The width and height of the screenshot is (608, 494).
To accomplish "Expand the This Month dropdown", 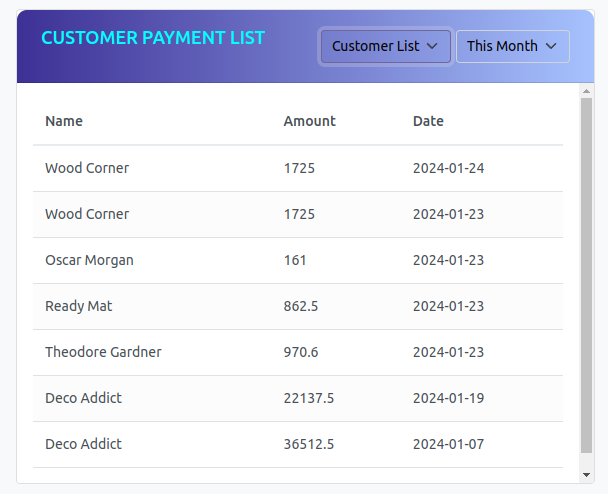I will pos(512,46).
